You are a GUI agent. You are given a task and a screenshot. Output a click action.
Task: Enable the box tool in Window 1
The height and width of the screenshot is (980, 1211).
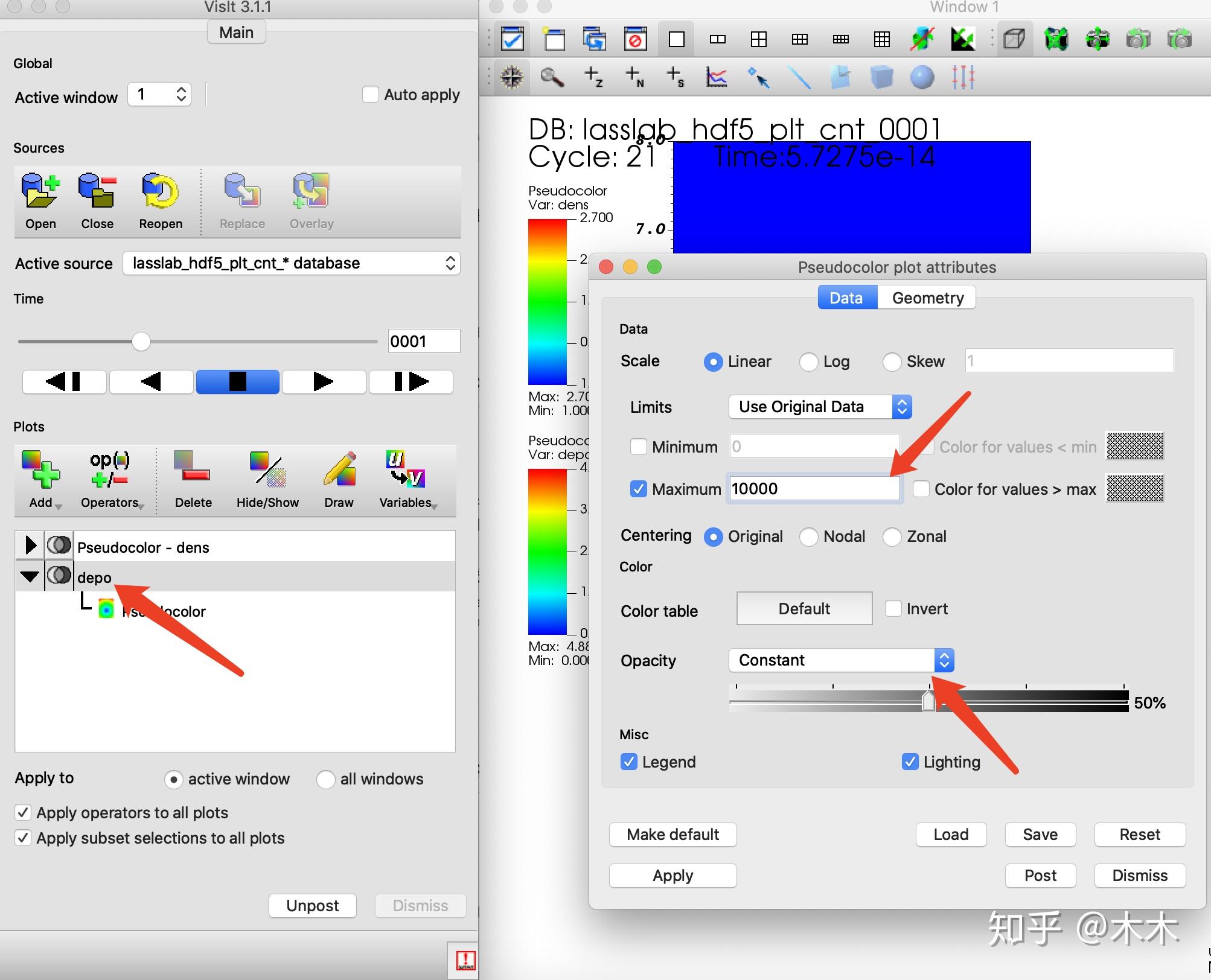tap(881, 77)
